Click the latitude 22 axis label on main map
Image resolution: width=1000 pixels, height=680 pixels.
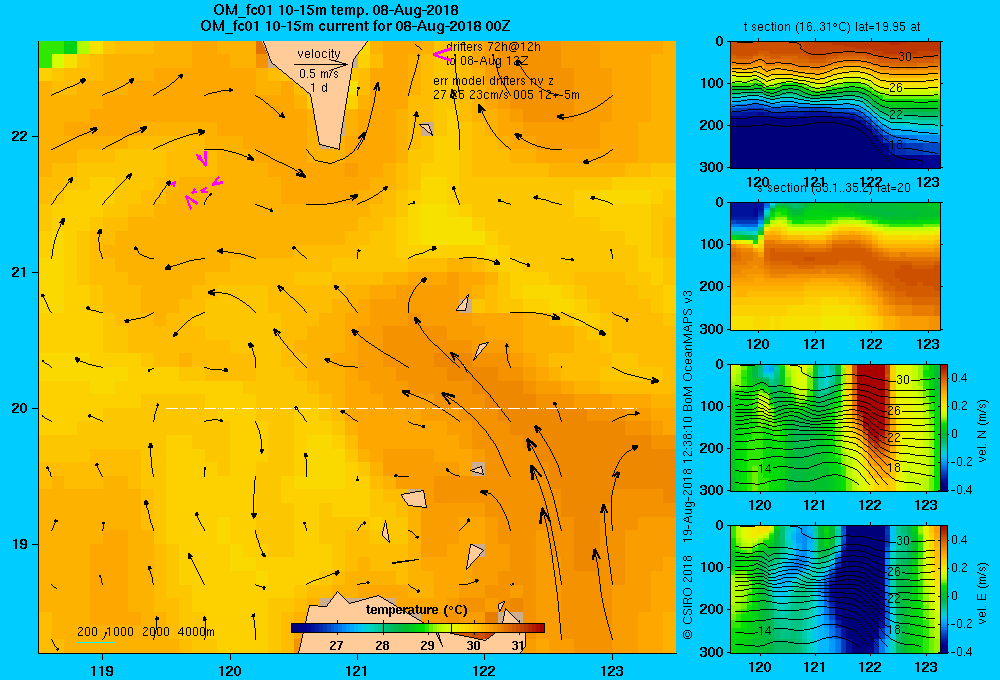point(20,137)
